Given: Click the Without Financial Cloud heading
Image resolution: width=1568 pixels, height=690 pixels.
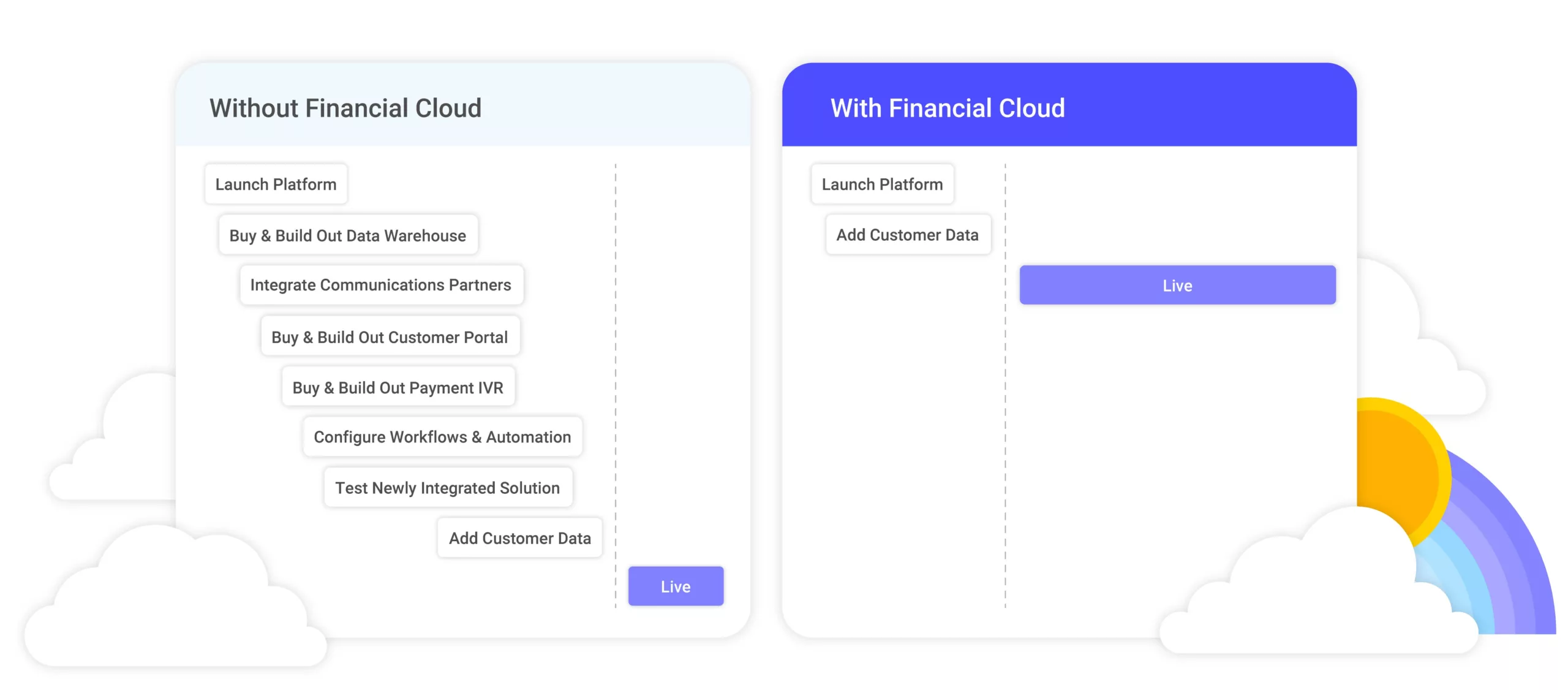Looking at the screenshot, I should coord(345,108).
